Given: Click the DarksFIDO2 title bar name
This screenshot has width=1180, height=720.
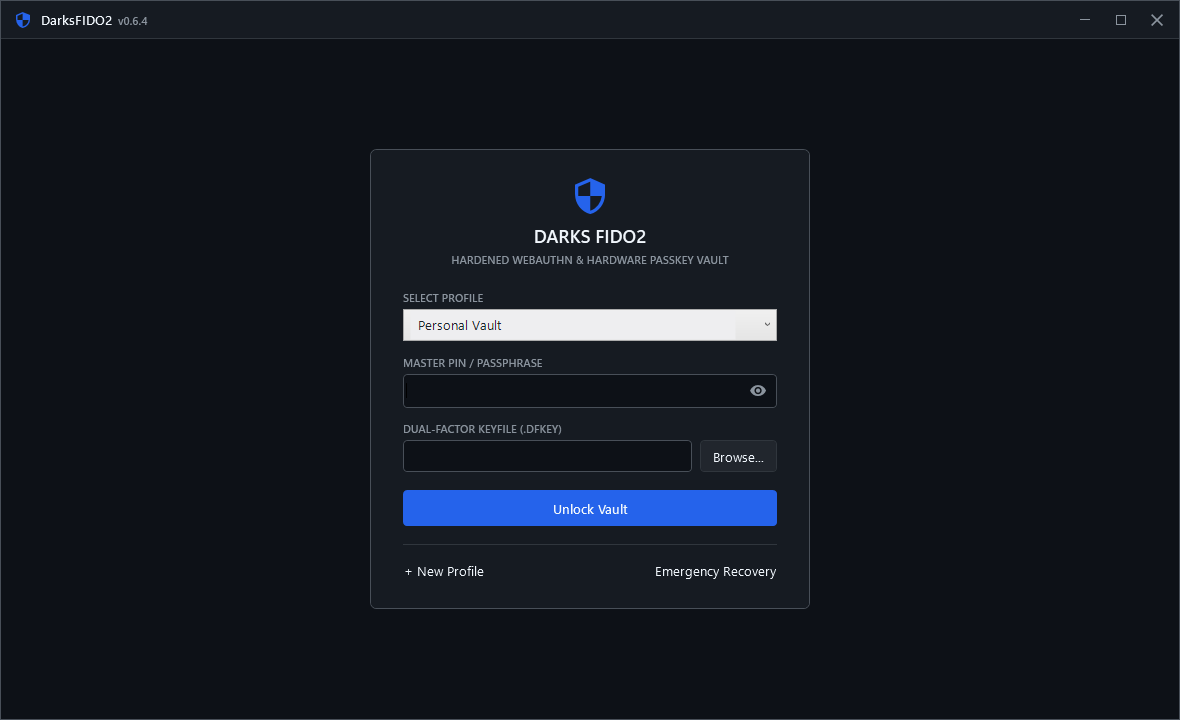Looking at the screenshot, I should 77,20.
